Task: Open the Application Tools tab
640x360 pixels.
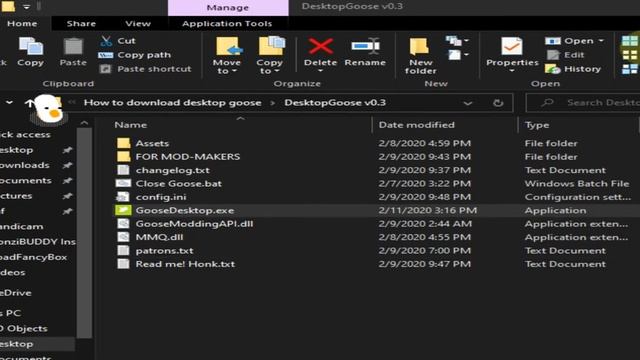Action: [227, 24]
